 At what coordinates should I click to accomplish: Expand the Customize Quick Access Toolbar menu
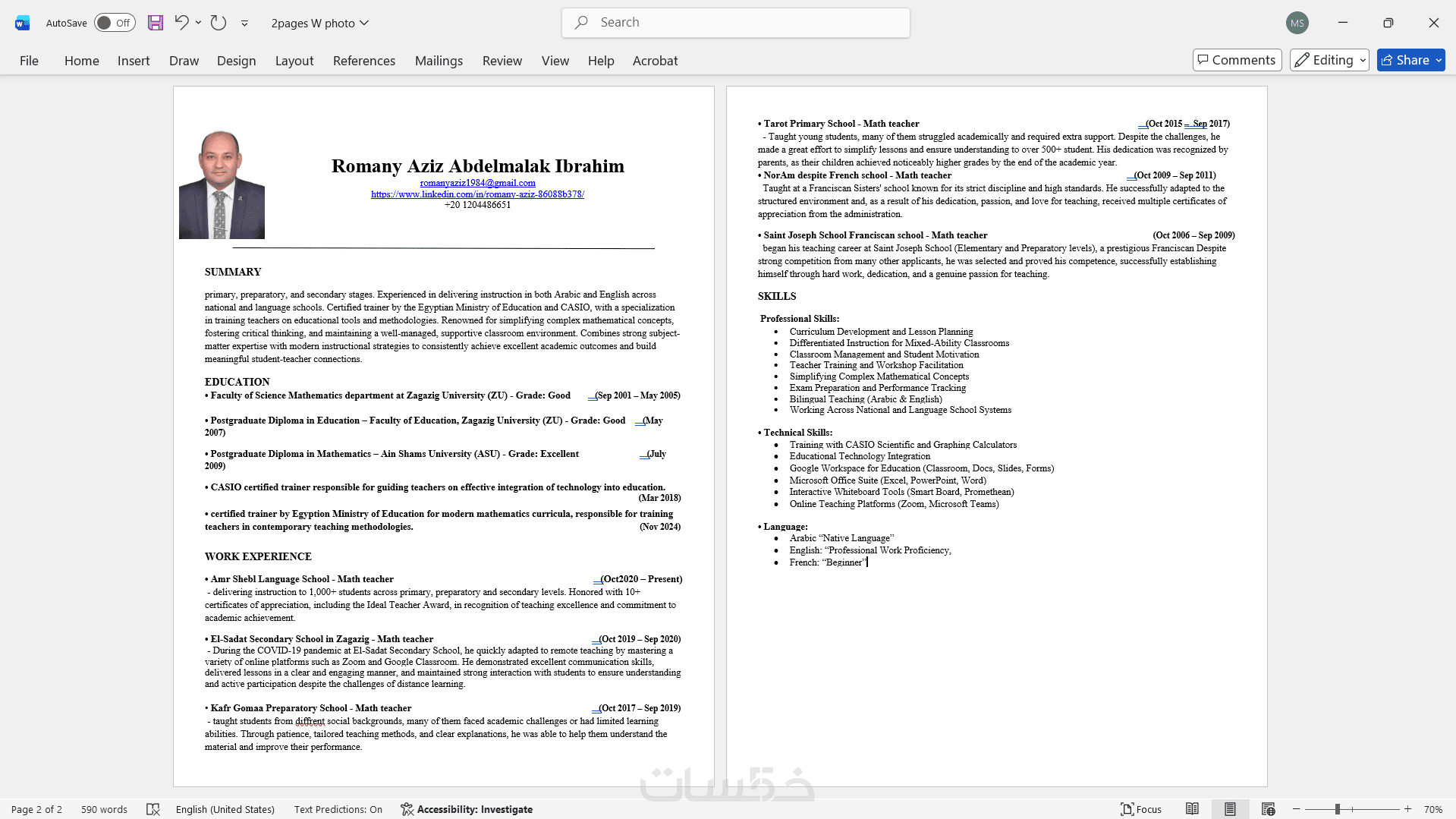(244, 24)
